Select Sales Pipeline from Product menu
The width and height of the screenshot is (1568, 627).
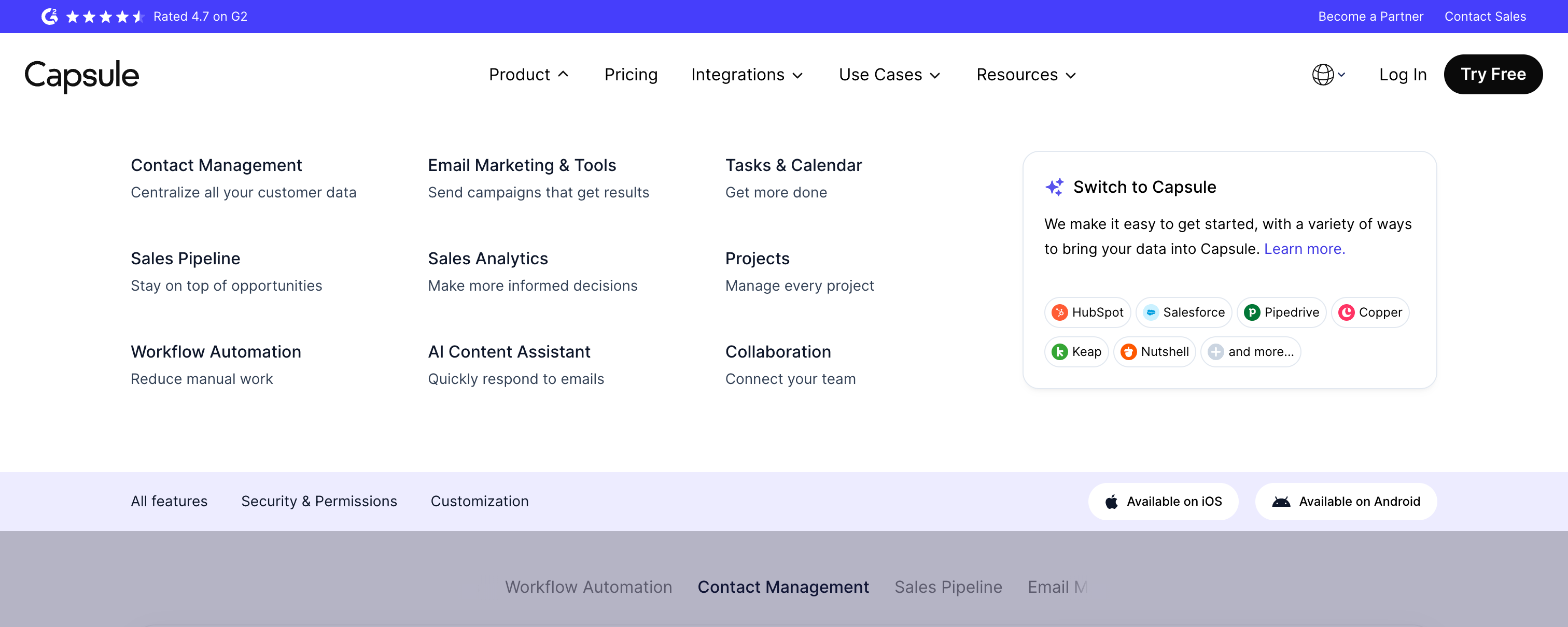point(185,259)
